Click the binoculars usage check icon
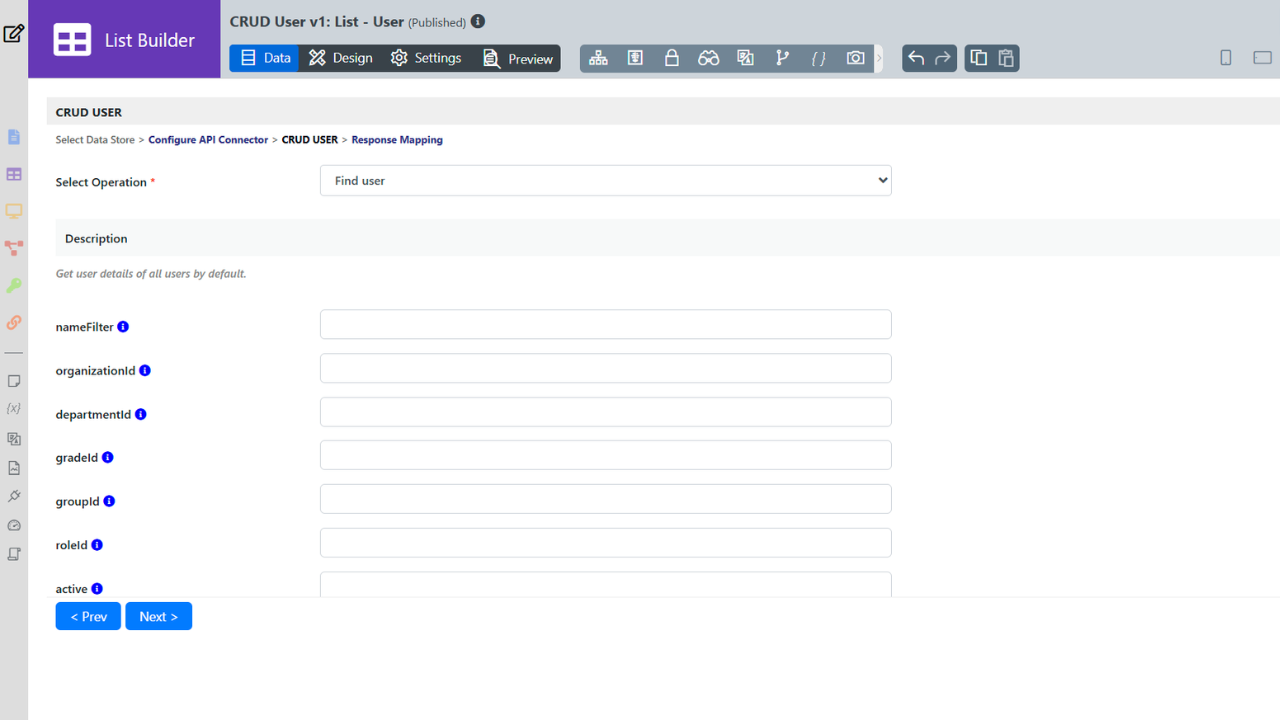1280x720 pixels. tap(708, 58)
